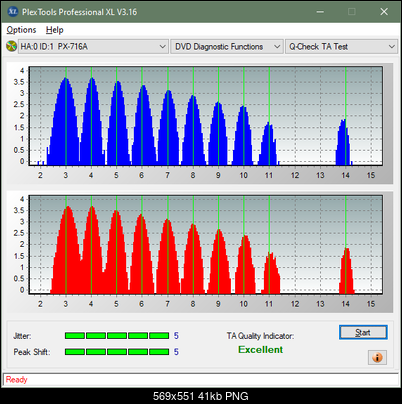Click the disc drive icon beside HA:0 ID:1

pos(11,46)
